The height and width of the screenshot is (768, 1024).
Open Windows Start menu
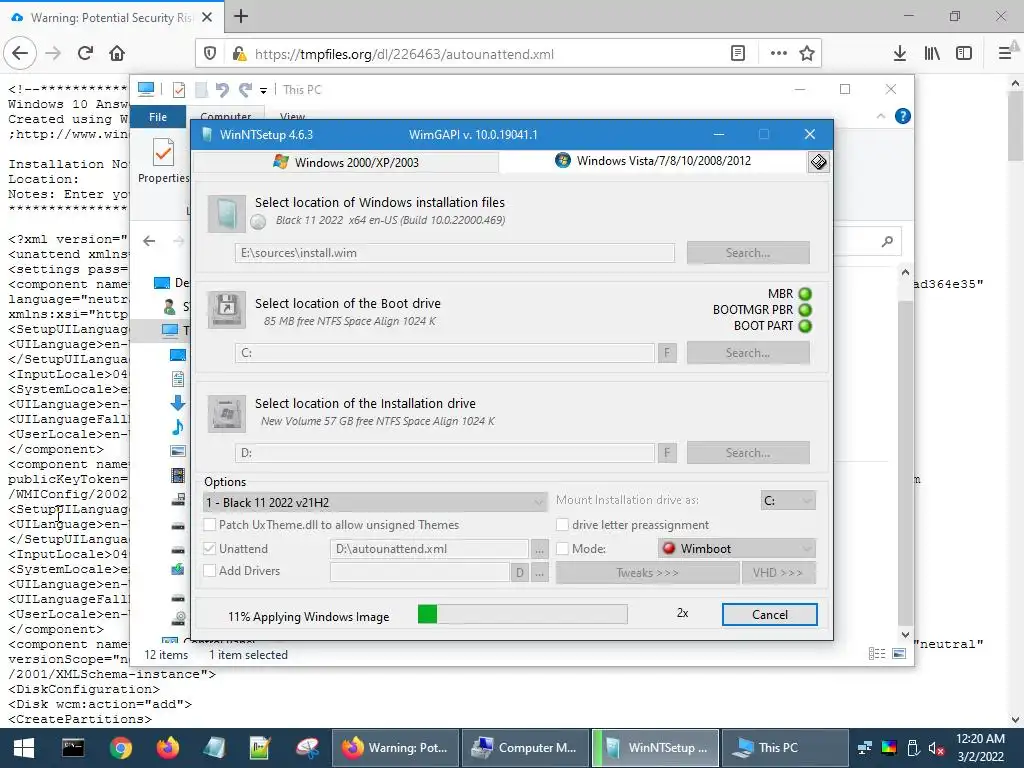coord(24,748)
